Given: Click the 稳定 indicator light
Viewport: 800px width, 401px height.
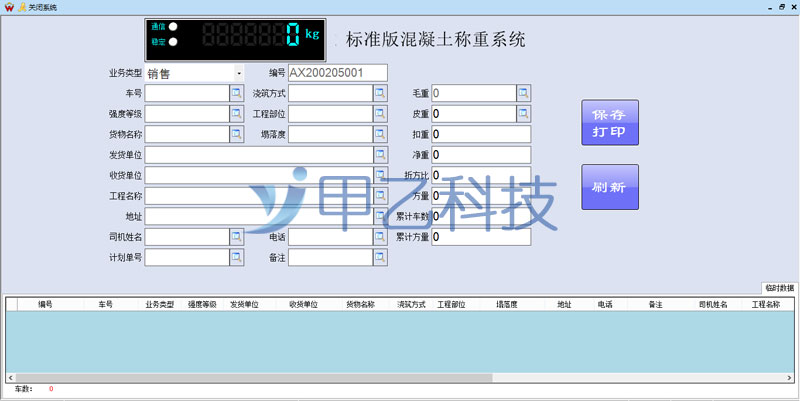Looking at the screenshot, I should (x=173, y=42).
